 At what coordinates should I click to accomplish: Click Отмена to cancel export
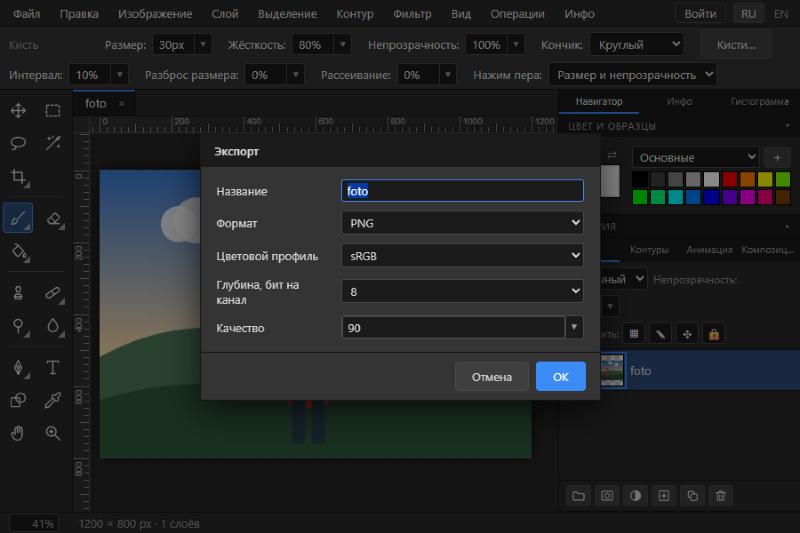pyautogui.click(x=491, y=376)
